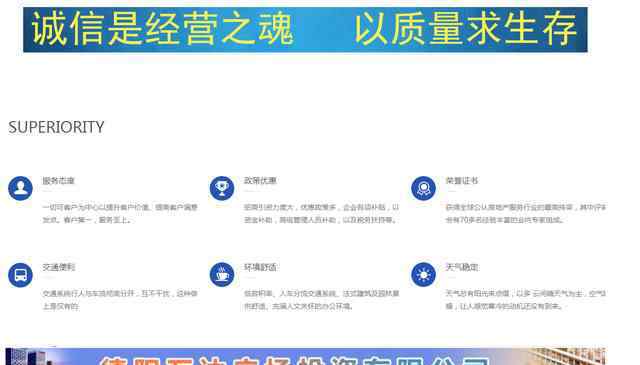Click the description text under 天气晴朗
Image resolution: width=640 pixels, height=365 pixels.
[526, 300]
